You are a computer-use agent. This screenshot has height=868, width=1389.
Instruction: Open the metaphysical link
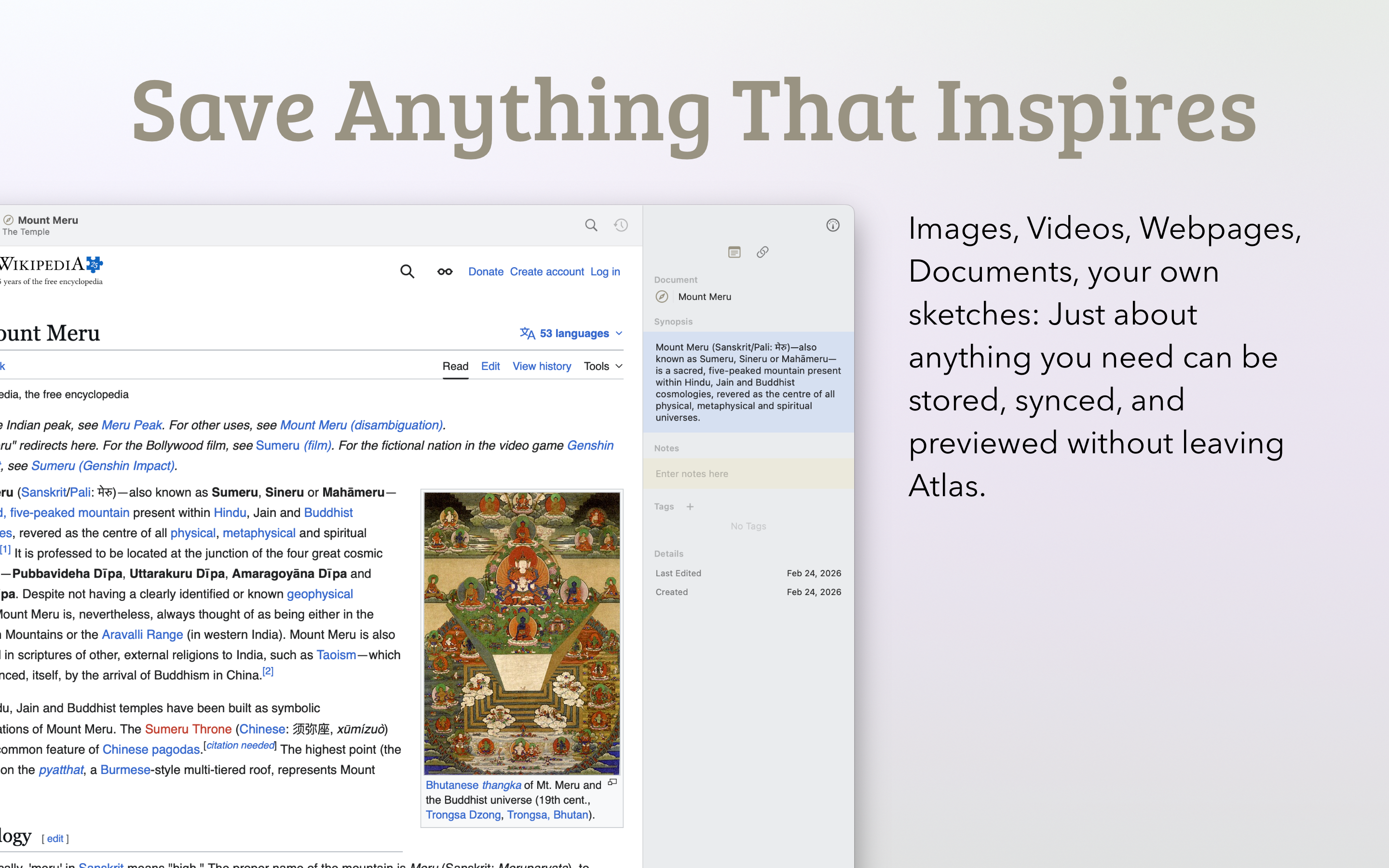(259, 533)
